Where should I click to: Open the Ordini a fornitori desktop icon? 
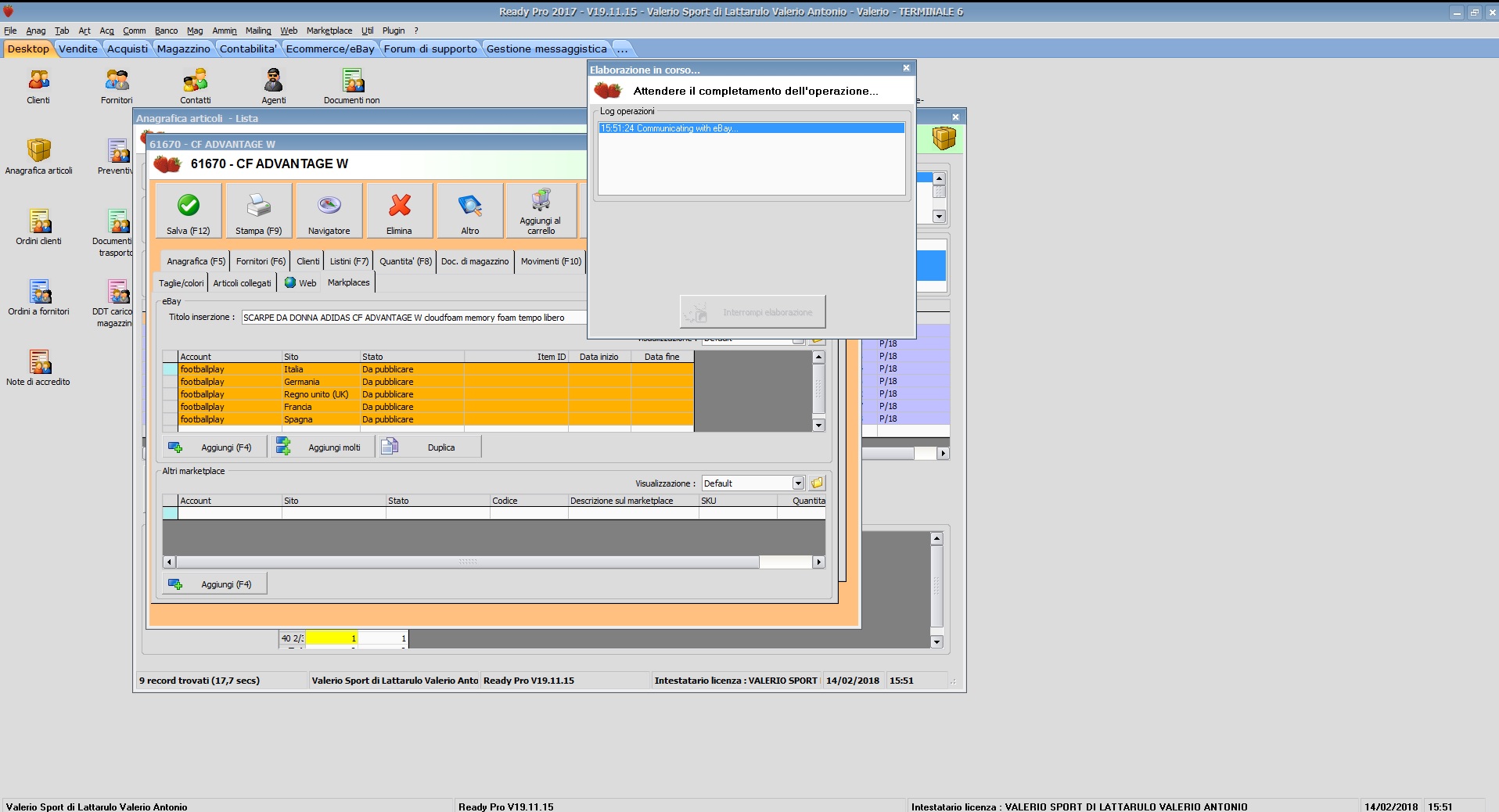[38, 297]
